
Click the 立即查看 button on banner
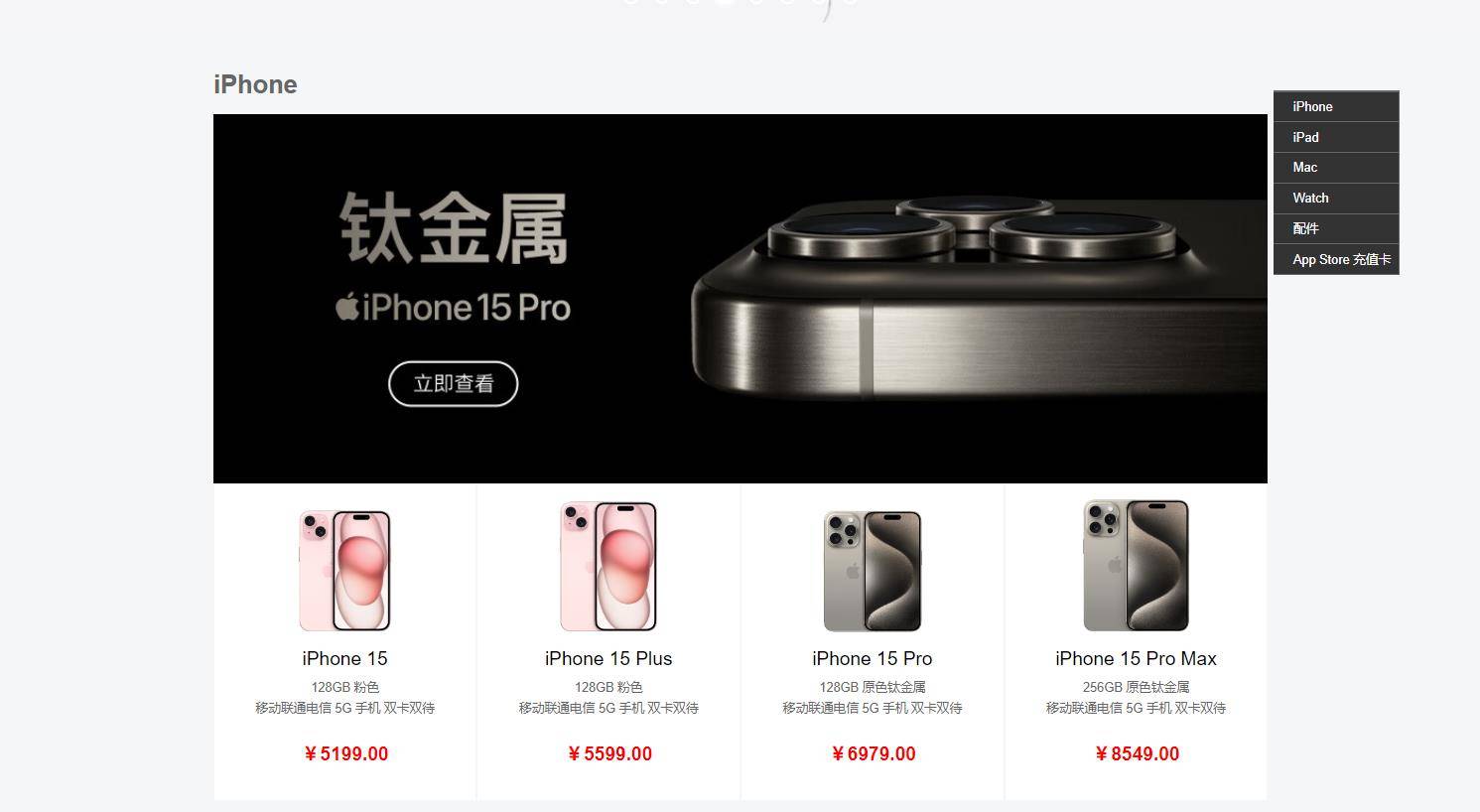pyautogui.click(x=454, y=384)
